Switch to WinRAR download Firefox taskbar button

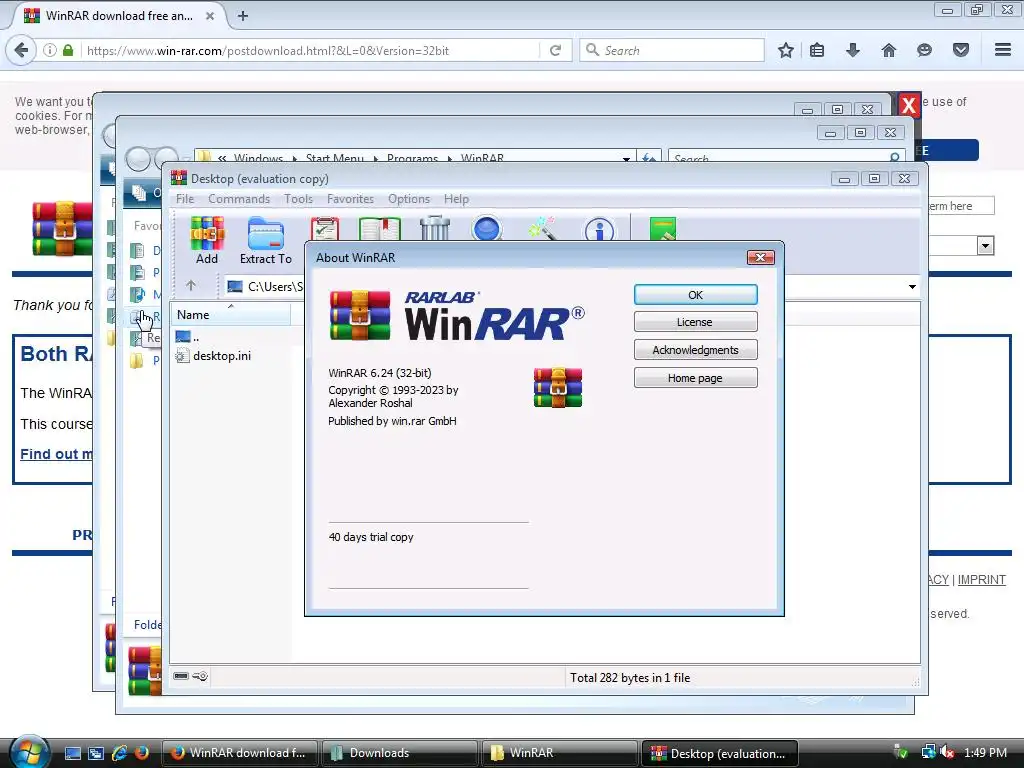coord(239,753)
